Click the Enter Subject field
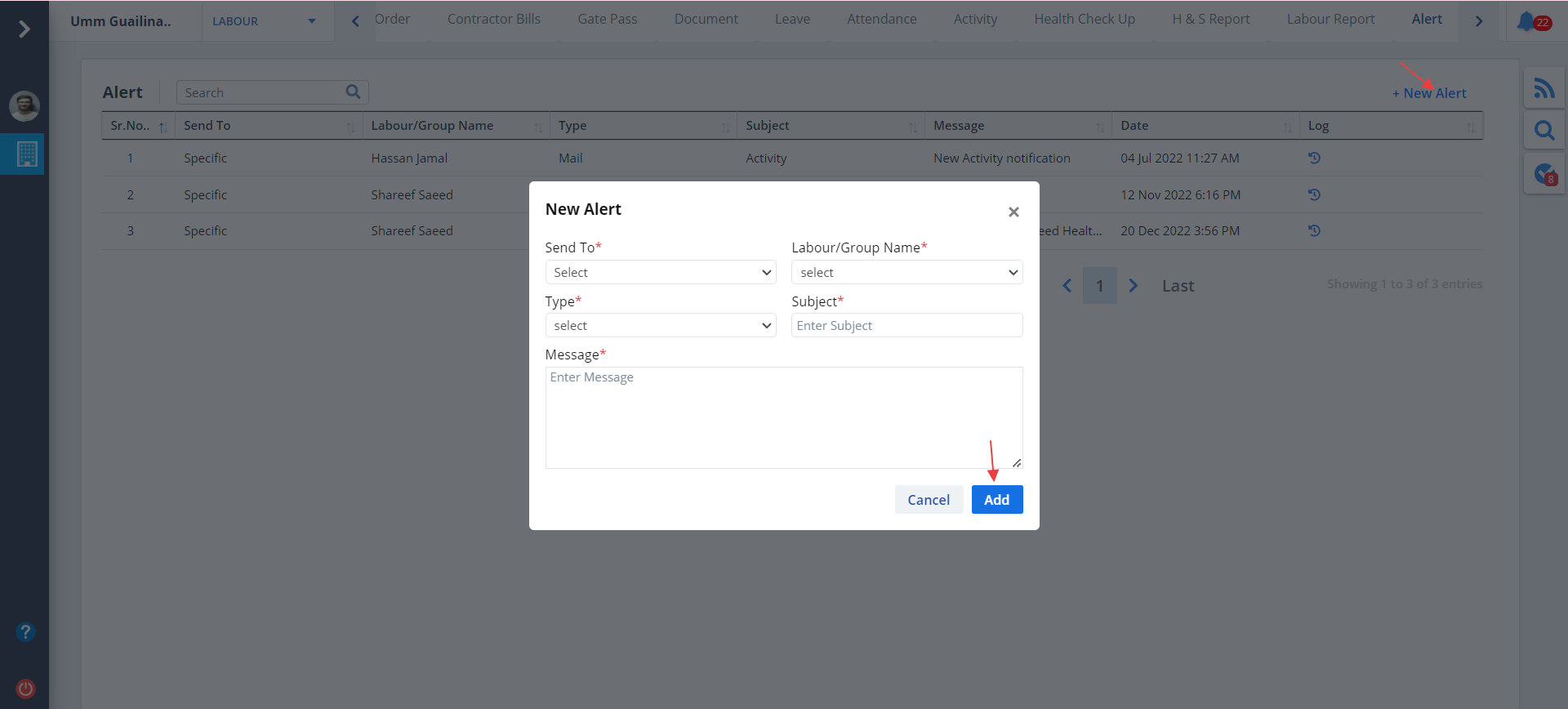The height and width of the screenshot is (709, 1568). pyautogui.click(x=906, y=326)
